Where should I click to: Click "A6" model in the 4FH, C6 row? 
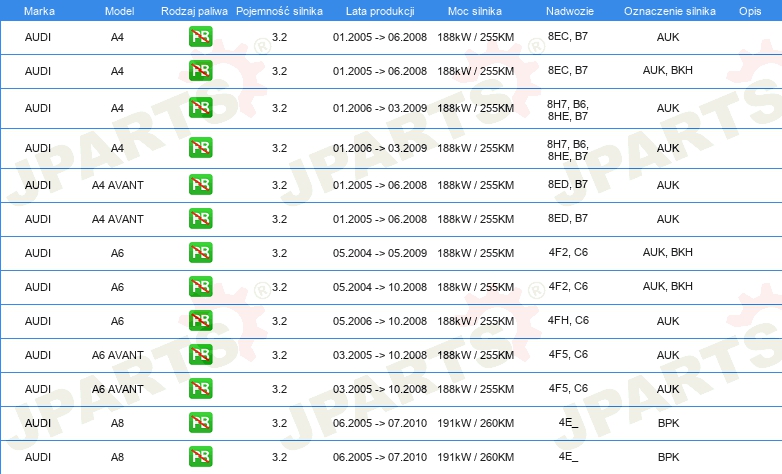[x=117, y=321]
